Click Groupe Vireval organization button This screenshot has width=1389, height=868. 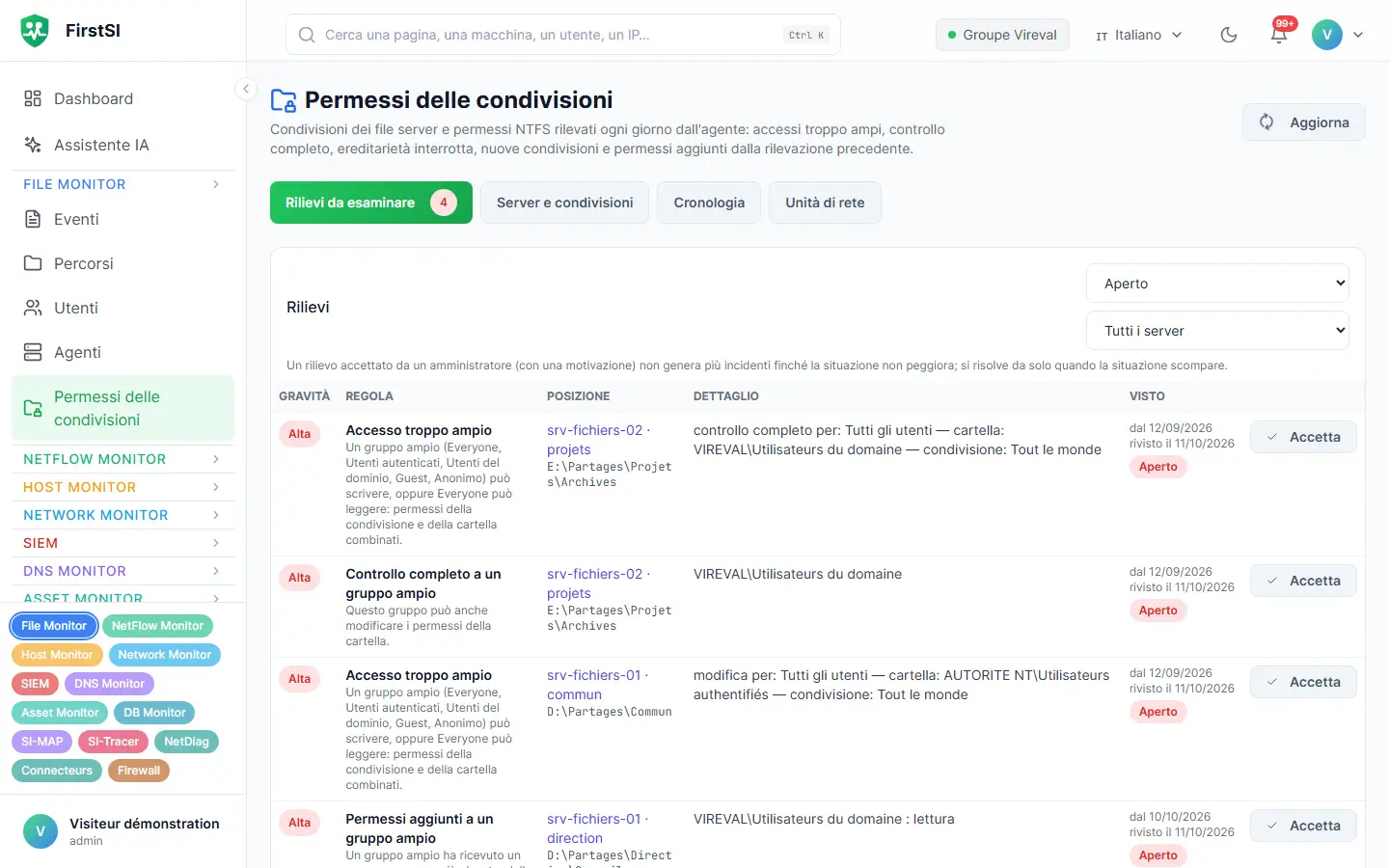1002,35
